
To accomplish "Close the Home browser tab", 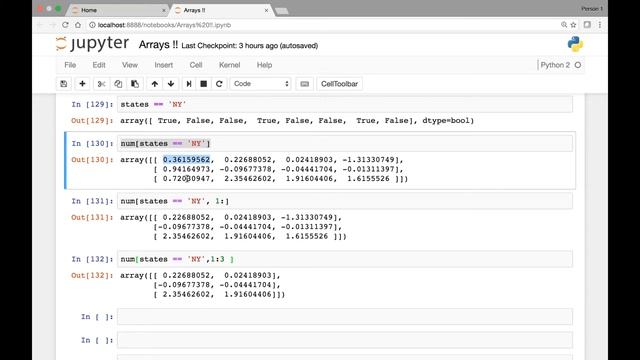I will tap(164, 10).
